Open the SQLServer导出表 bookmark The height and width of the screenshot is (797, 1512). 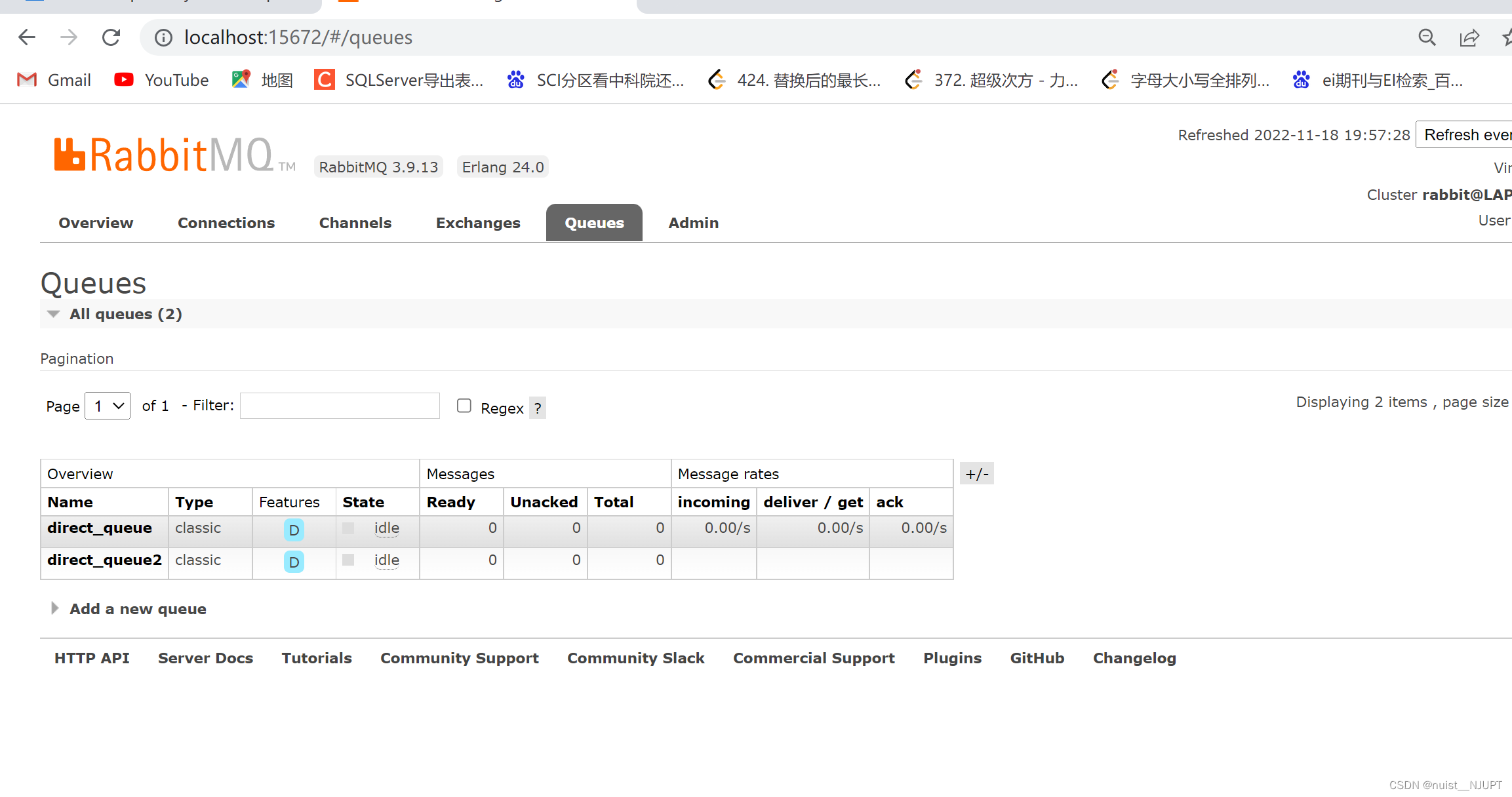point(399,80)
